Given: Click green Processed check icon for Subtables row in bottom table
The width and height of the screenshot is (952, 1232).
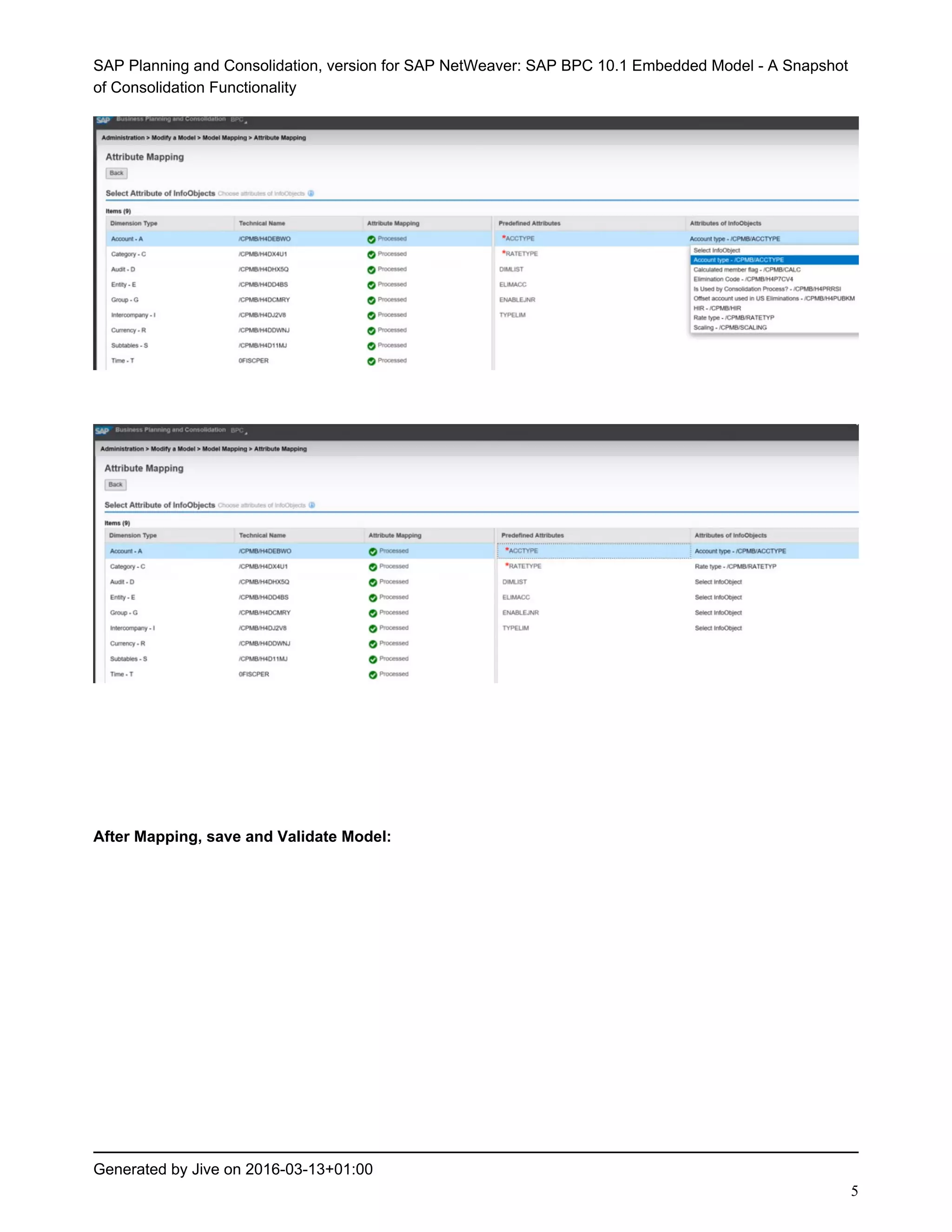Looking at the screenshot, I should point(373,659).
